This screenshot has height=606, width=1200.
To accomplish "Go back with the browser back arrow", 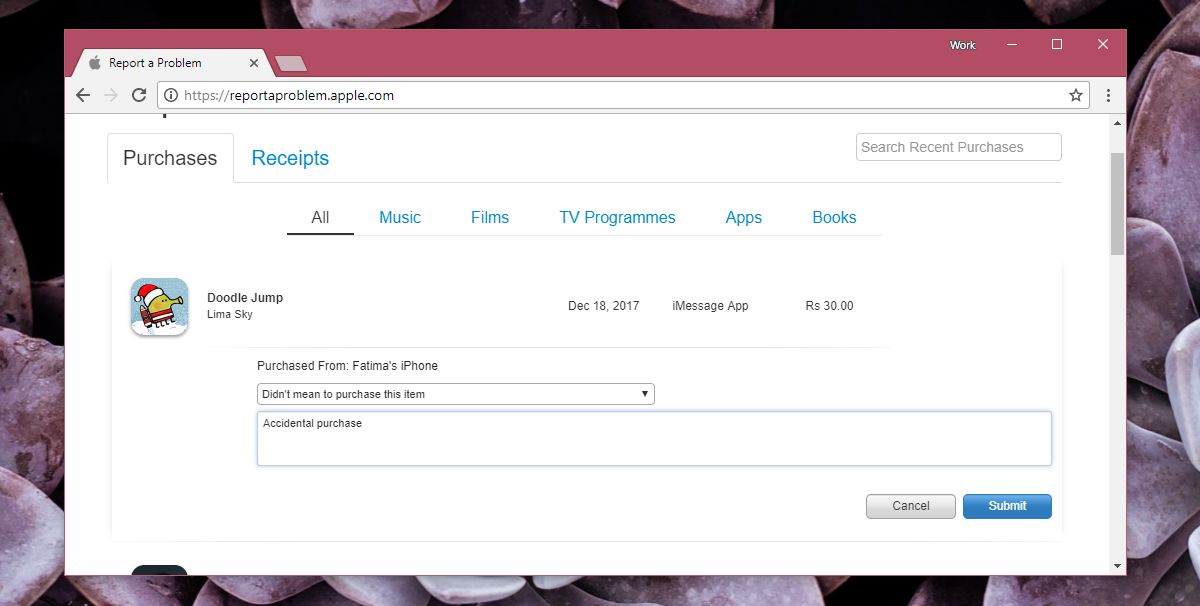I will click(83, 95).
